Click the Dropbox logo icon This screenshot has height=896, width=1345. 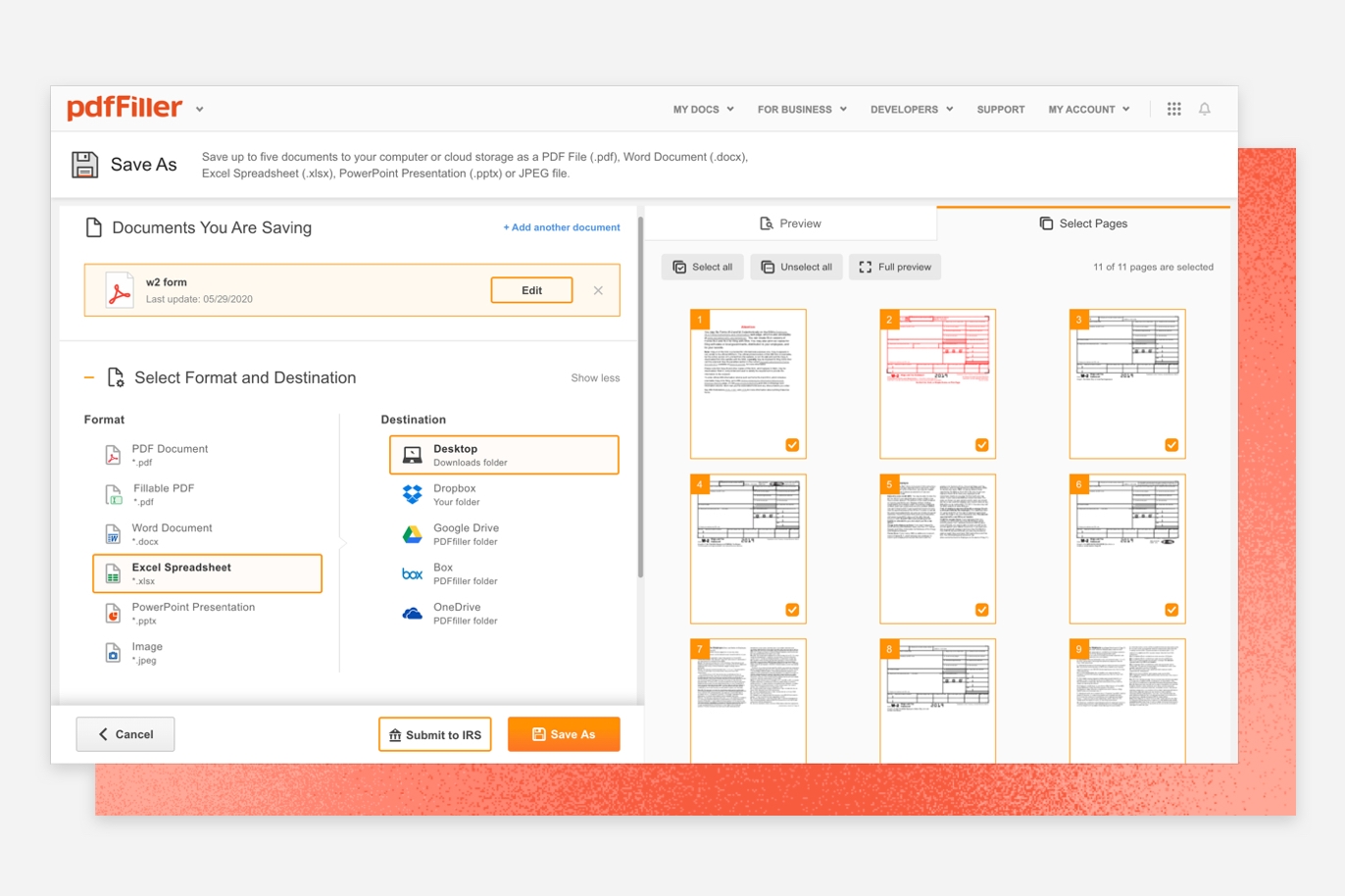click(413, 494)
